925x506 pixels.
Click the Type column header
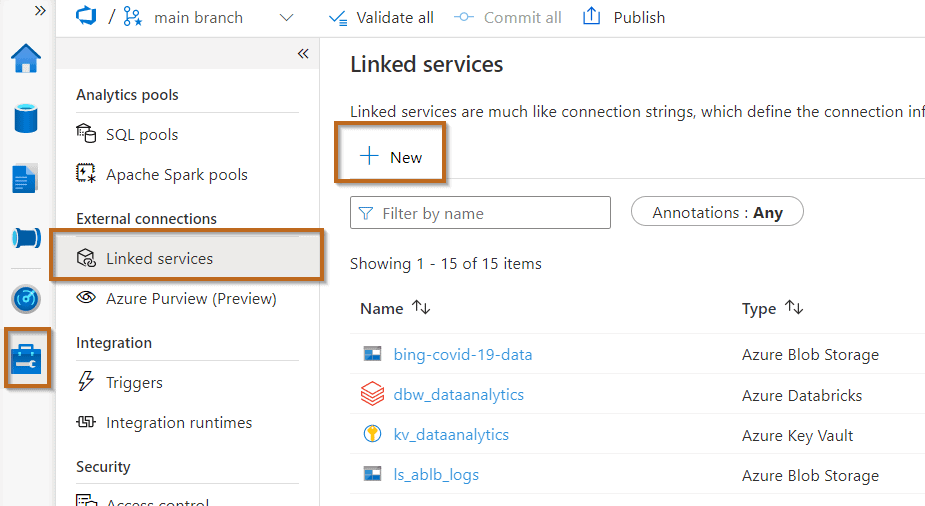759,308
